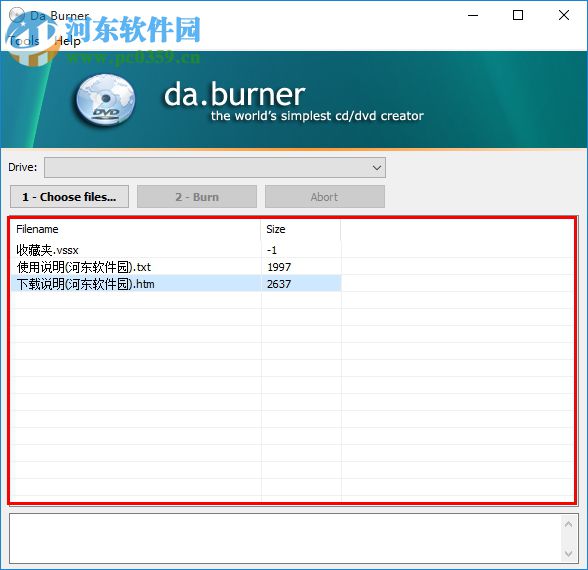Image resolution: width=588 pixels, height=570 pixels.
Task: Click the log output text area
Action: coord(285,538)
